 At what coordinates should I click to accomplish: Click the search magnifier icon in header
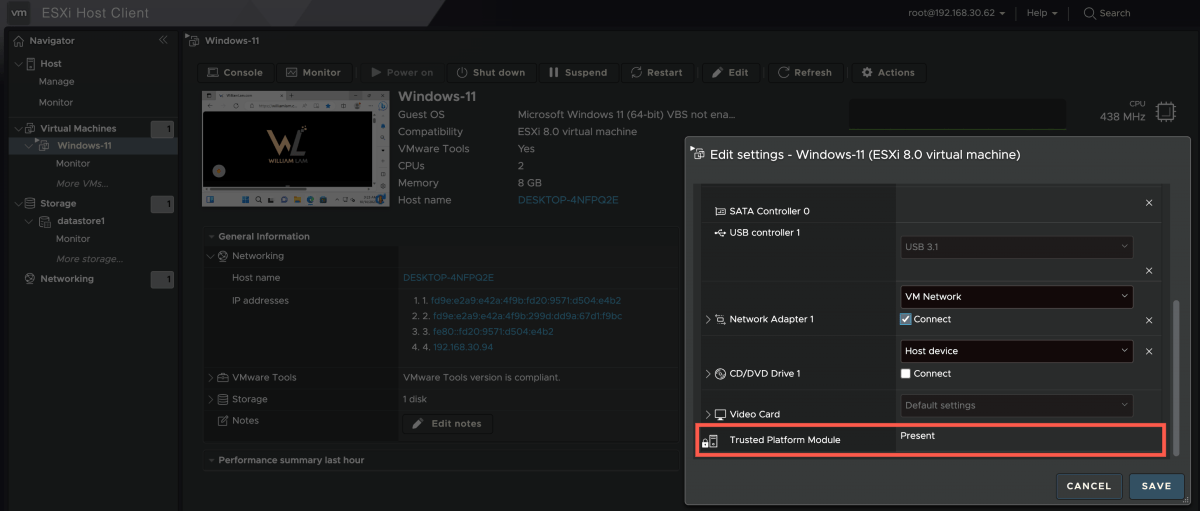(1089, 13)
